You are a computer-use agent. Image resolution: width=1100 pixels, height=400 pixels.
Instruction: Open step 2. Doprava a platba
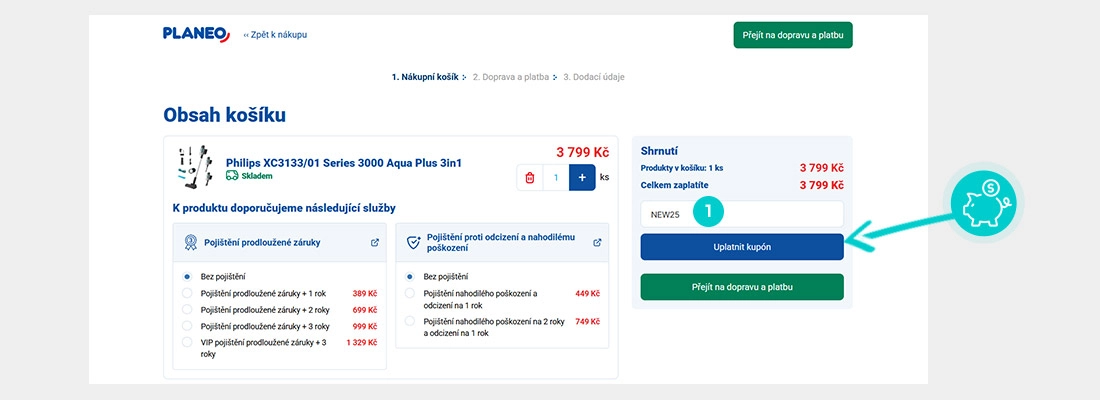click(512, 77)
